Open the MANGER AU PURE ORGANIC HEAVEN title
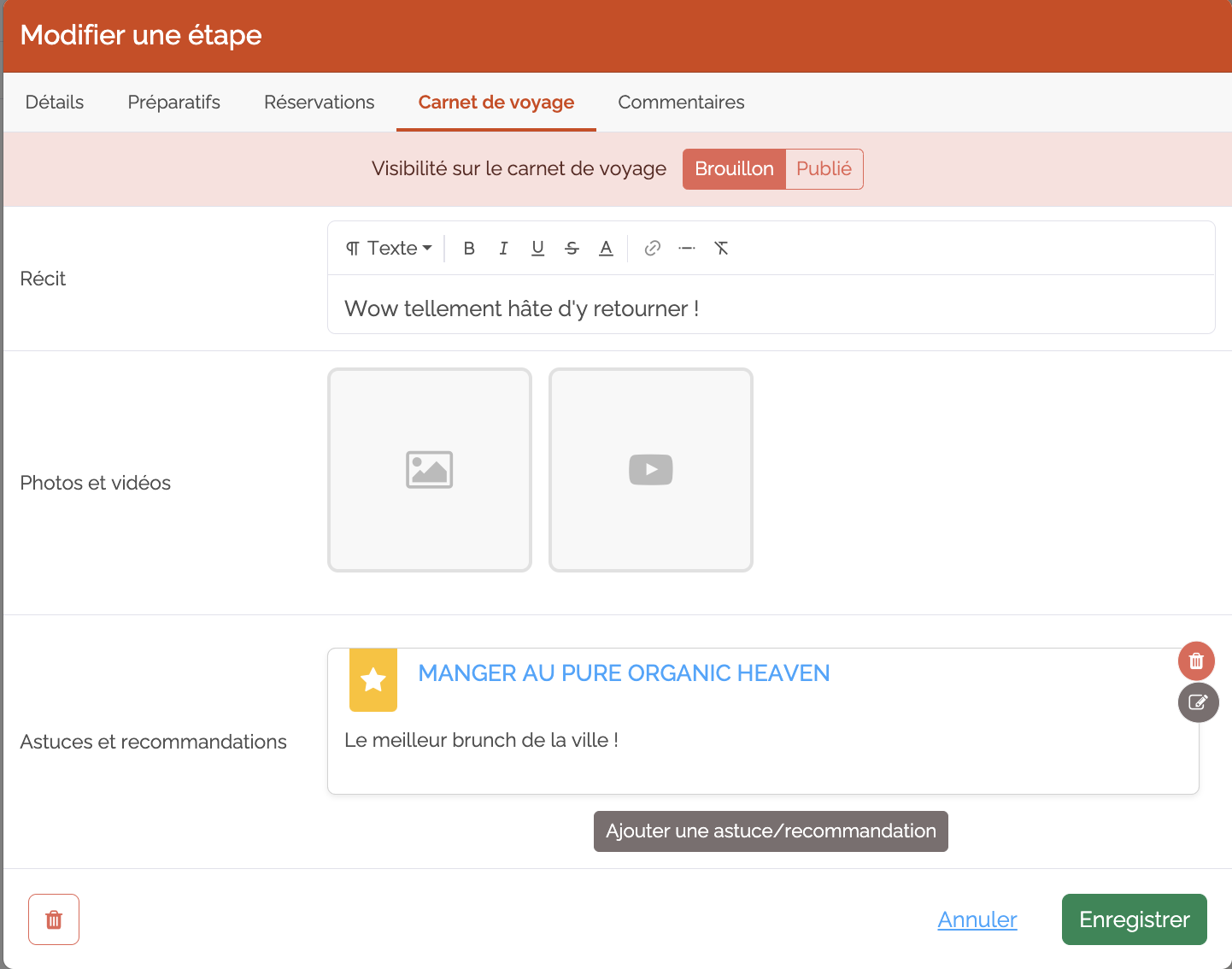This screenshot has width=1232, height=969. [x=624, y=673]
